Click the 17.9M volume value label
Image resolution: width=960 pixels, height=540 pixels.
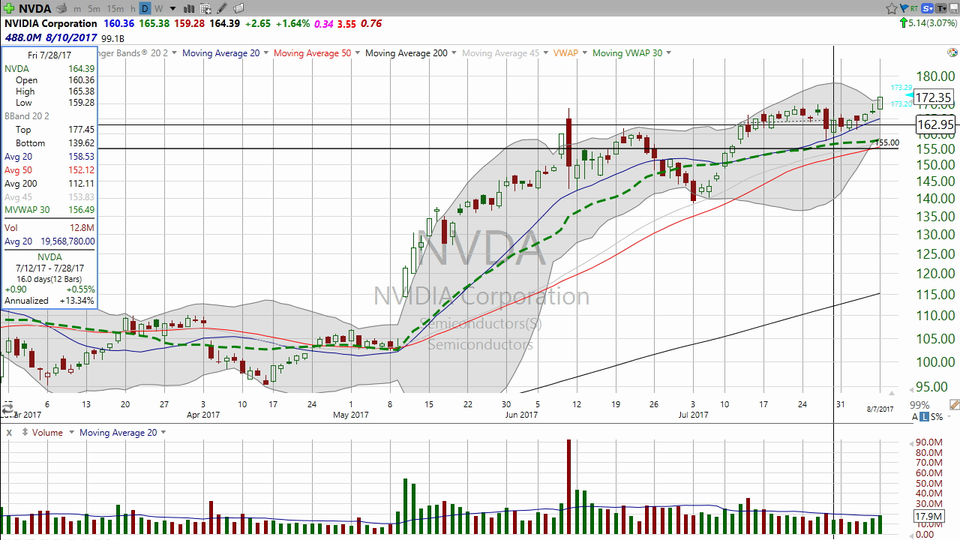point(928,516)
